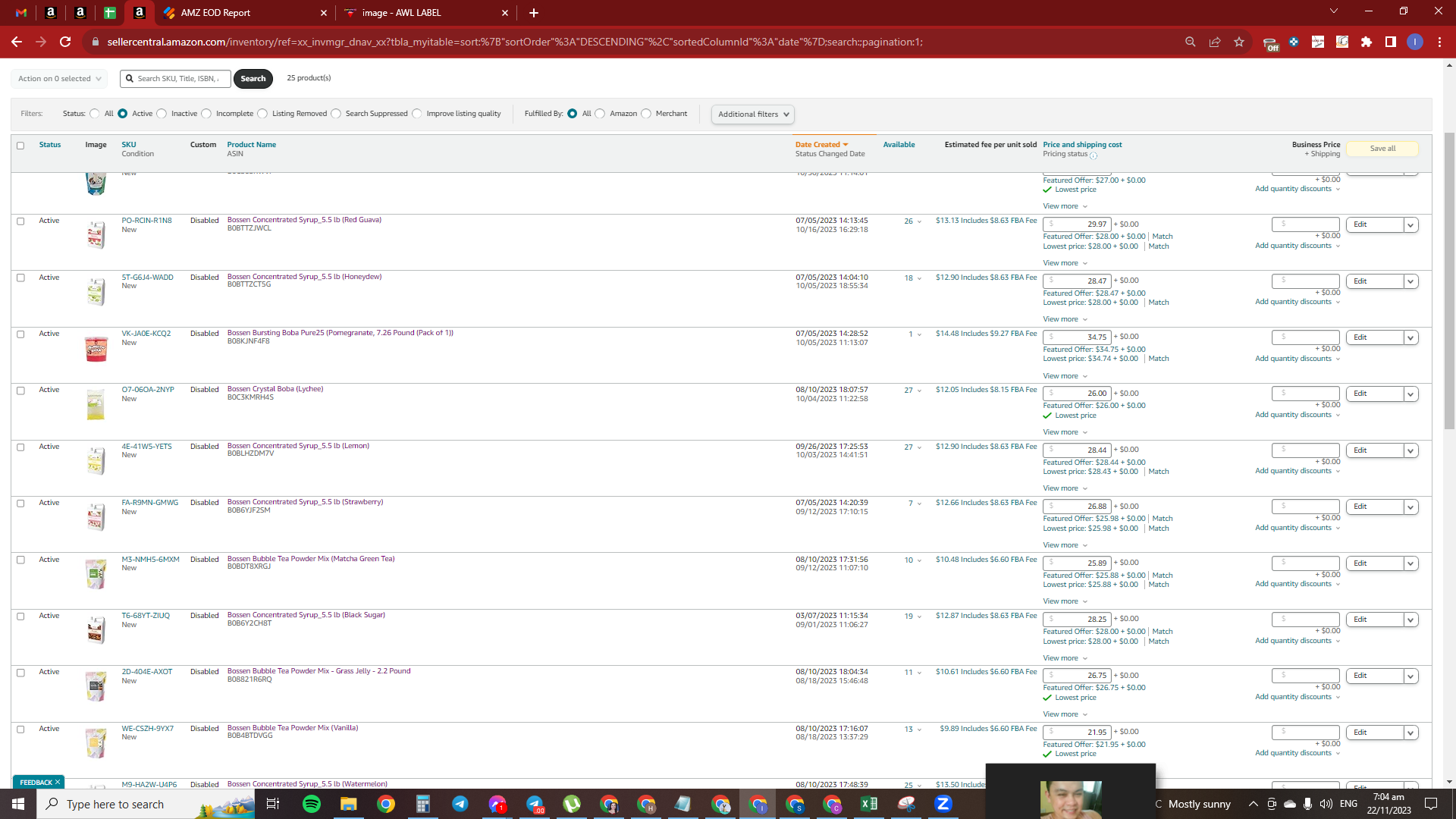The width and height of the screenshot is (1456, 819).
Task: Sort by the Available column
Action: (899, 145)
